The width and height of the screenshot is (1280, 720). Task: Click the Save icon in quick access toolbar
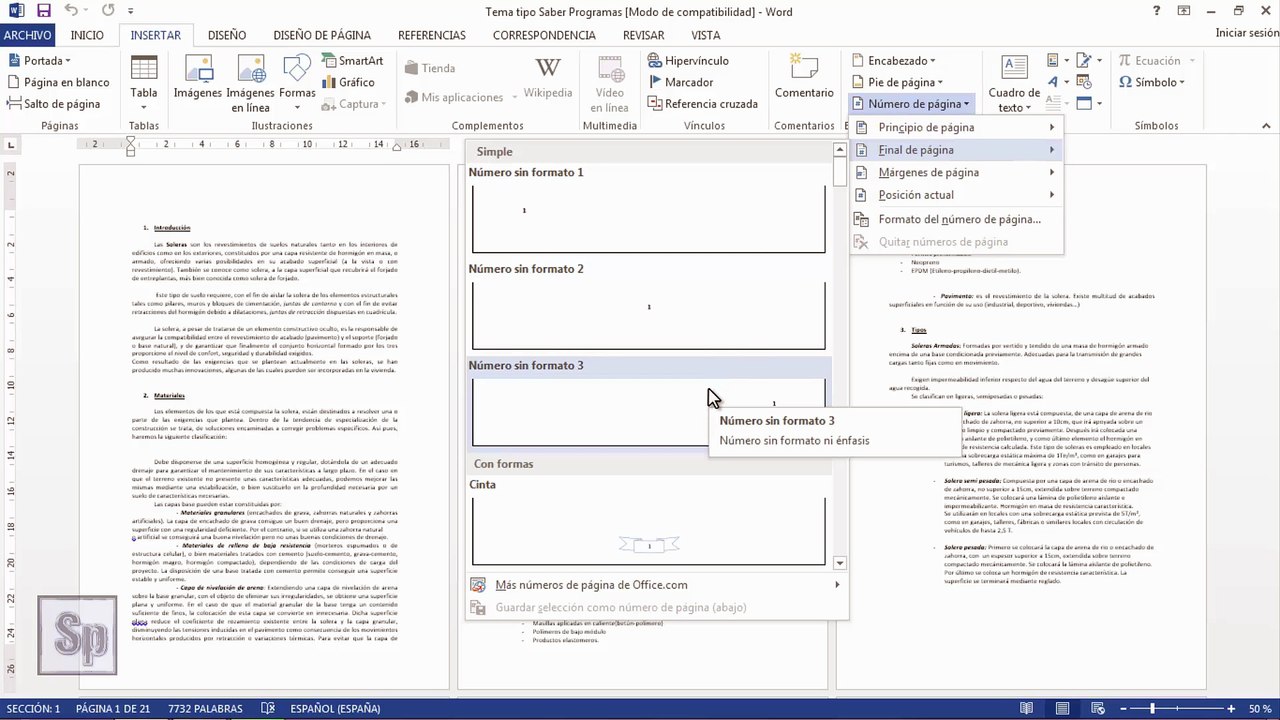pyautogui.click(x=43, y=11)
